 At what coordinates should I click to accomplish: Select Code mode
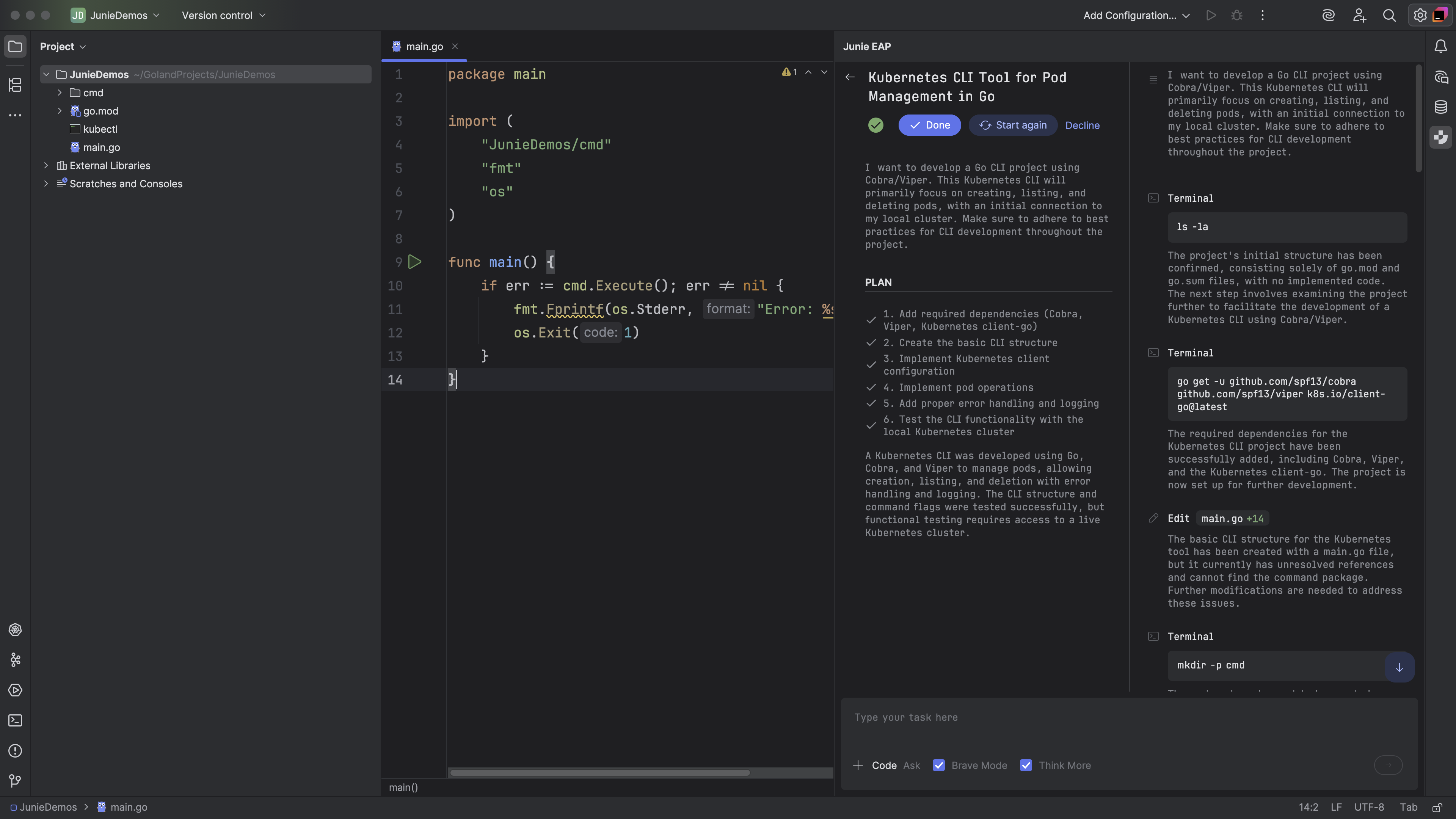click(884, 765)
